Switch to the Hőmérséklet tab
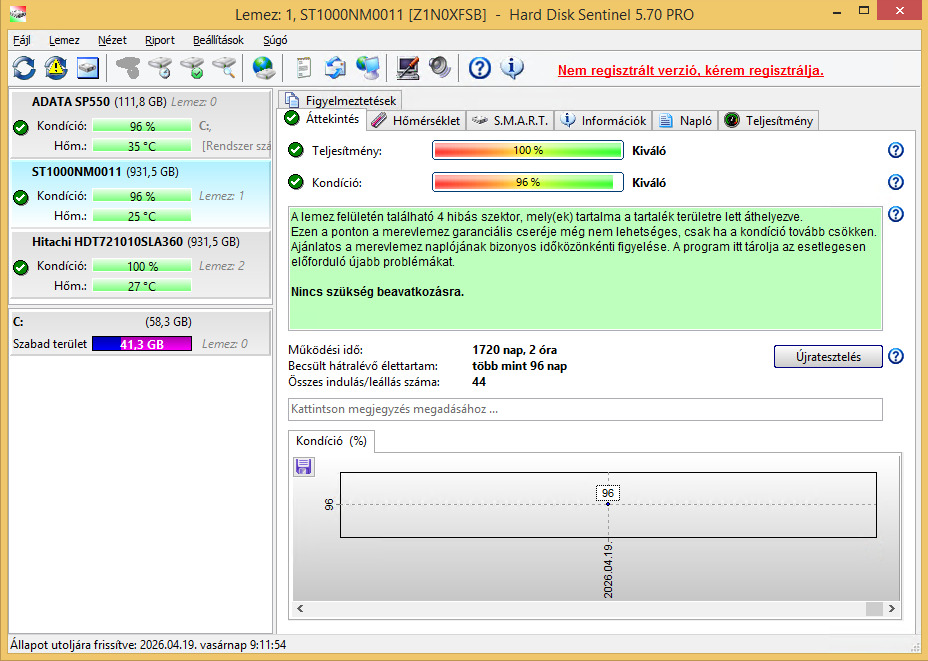Image resolution: width=928 pixels, height=661 pixels. click(x=416, y=121)
